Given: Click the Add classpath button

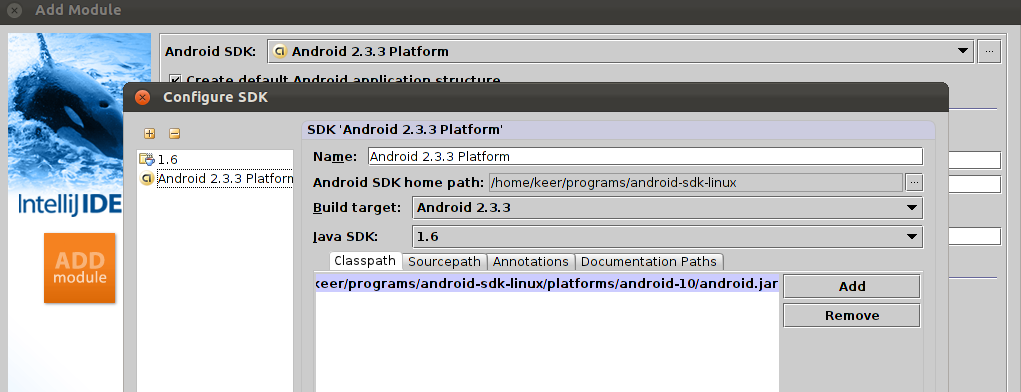Looking at the screenshot, I should click(852, 287).
